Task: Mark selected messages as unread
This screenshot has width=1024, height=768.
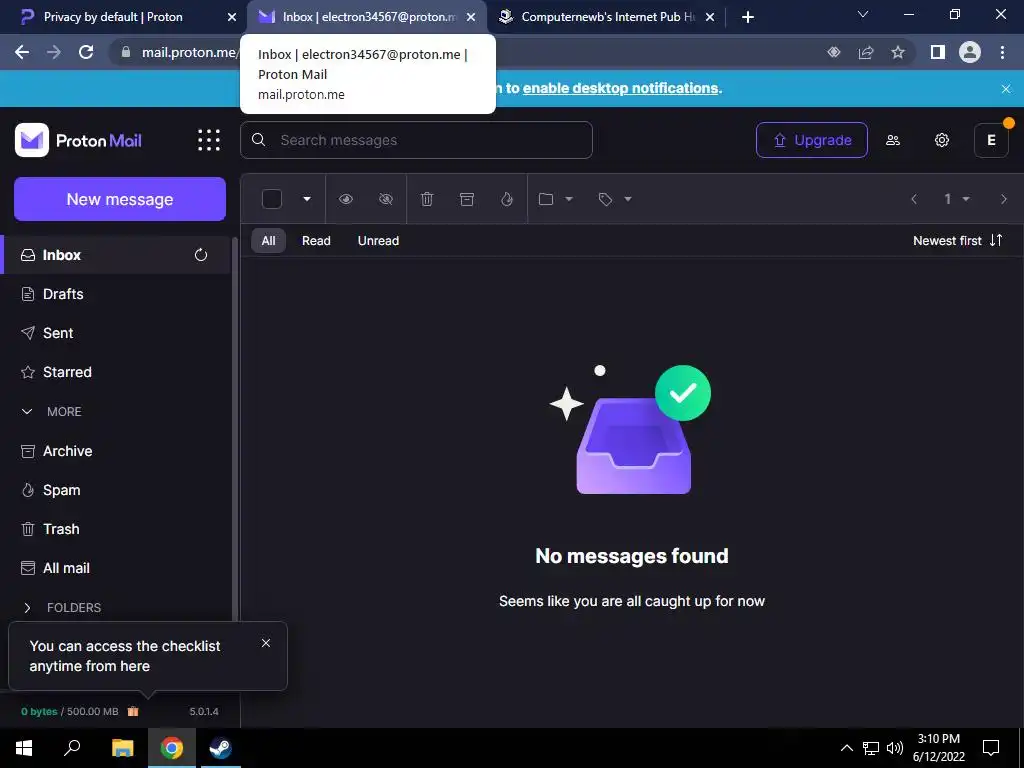Action: [x=386, y=199]
